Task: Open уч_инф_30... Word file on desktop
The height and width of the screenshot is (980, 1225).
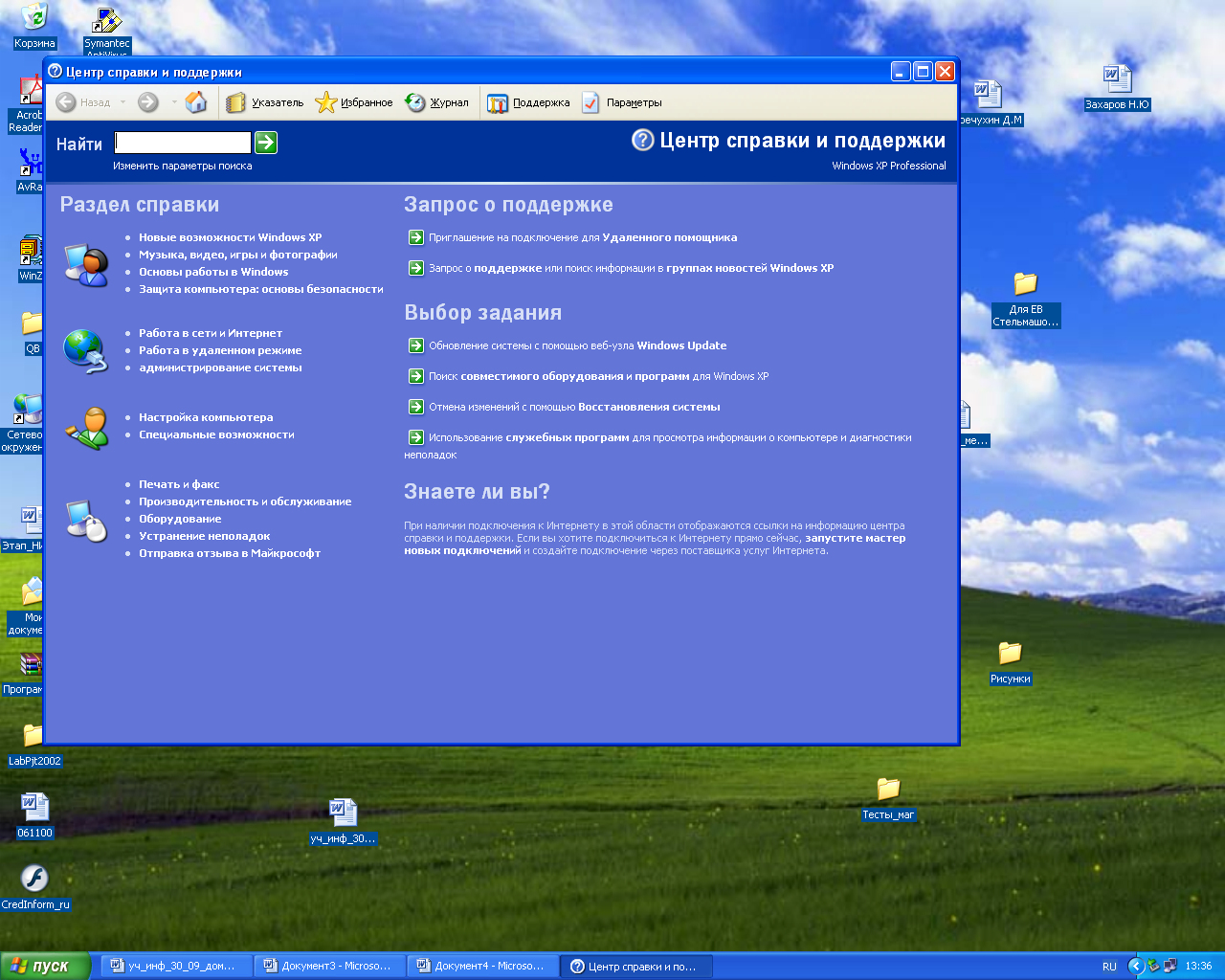Action: [344, 821]
